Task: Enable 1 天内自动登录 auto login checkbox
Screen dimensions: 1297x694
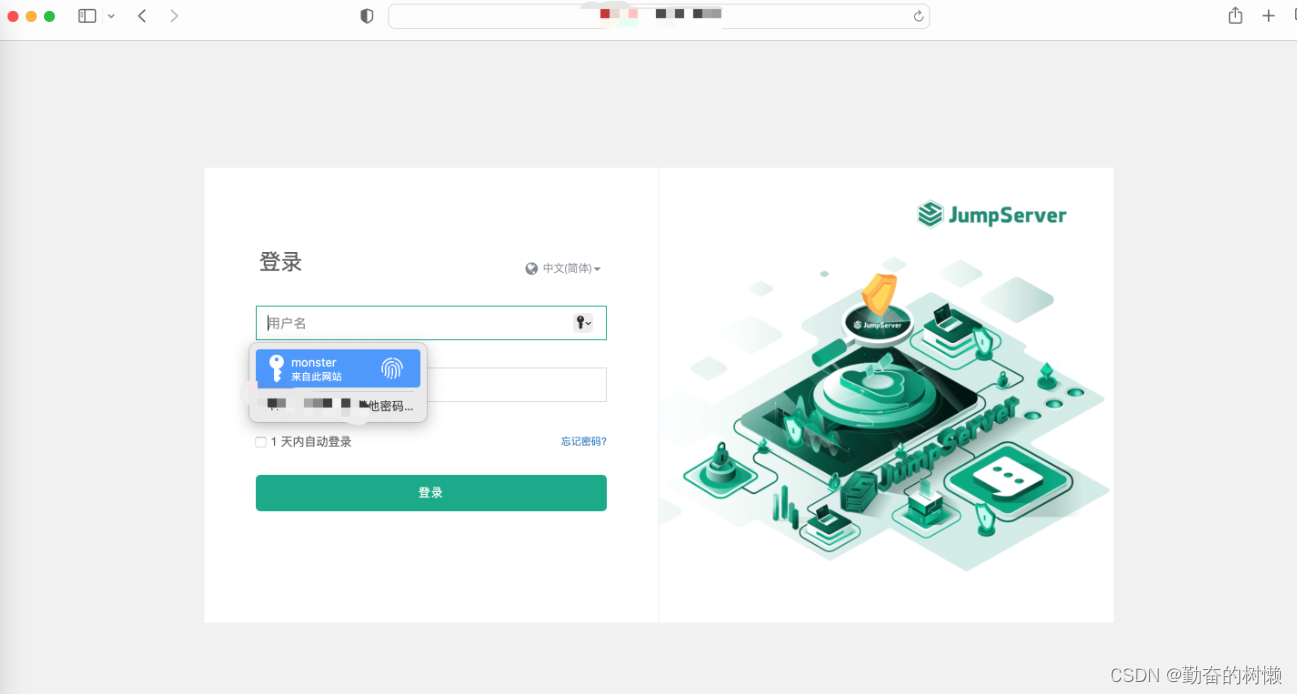Action: click(x=261, y=442)
